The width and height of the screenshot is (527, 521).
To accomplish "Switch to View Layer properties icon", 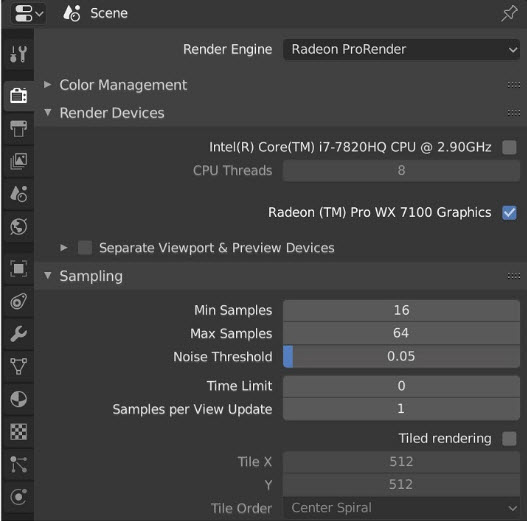I will click(18, 161).
